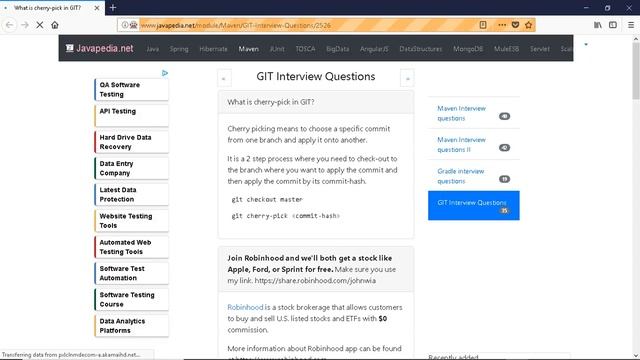Open Firefox hamburger menu
Image resolution: width=640 pixels, height=360 pixels.
click(x=631, y=25)
